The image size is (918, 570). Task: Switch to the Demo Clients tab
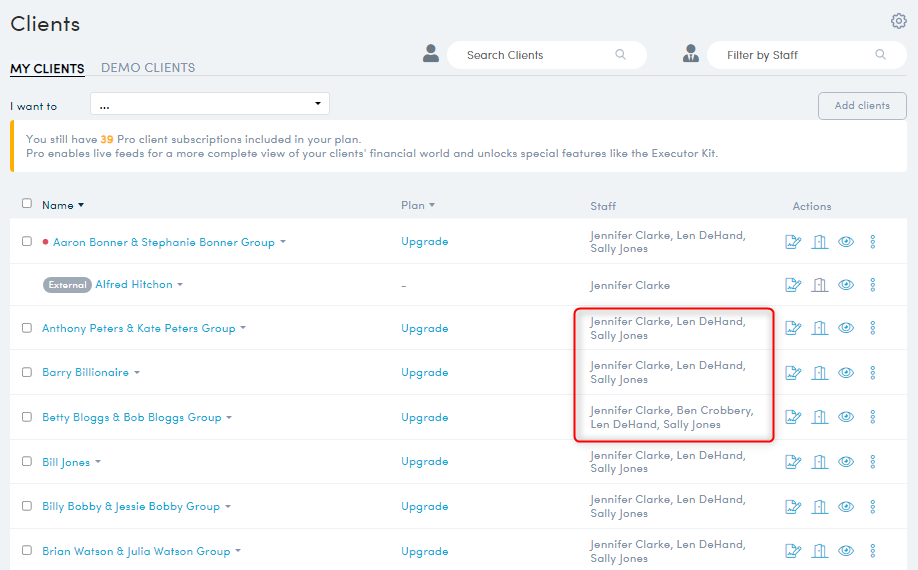click(148, 68)
